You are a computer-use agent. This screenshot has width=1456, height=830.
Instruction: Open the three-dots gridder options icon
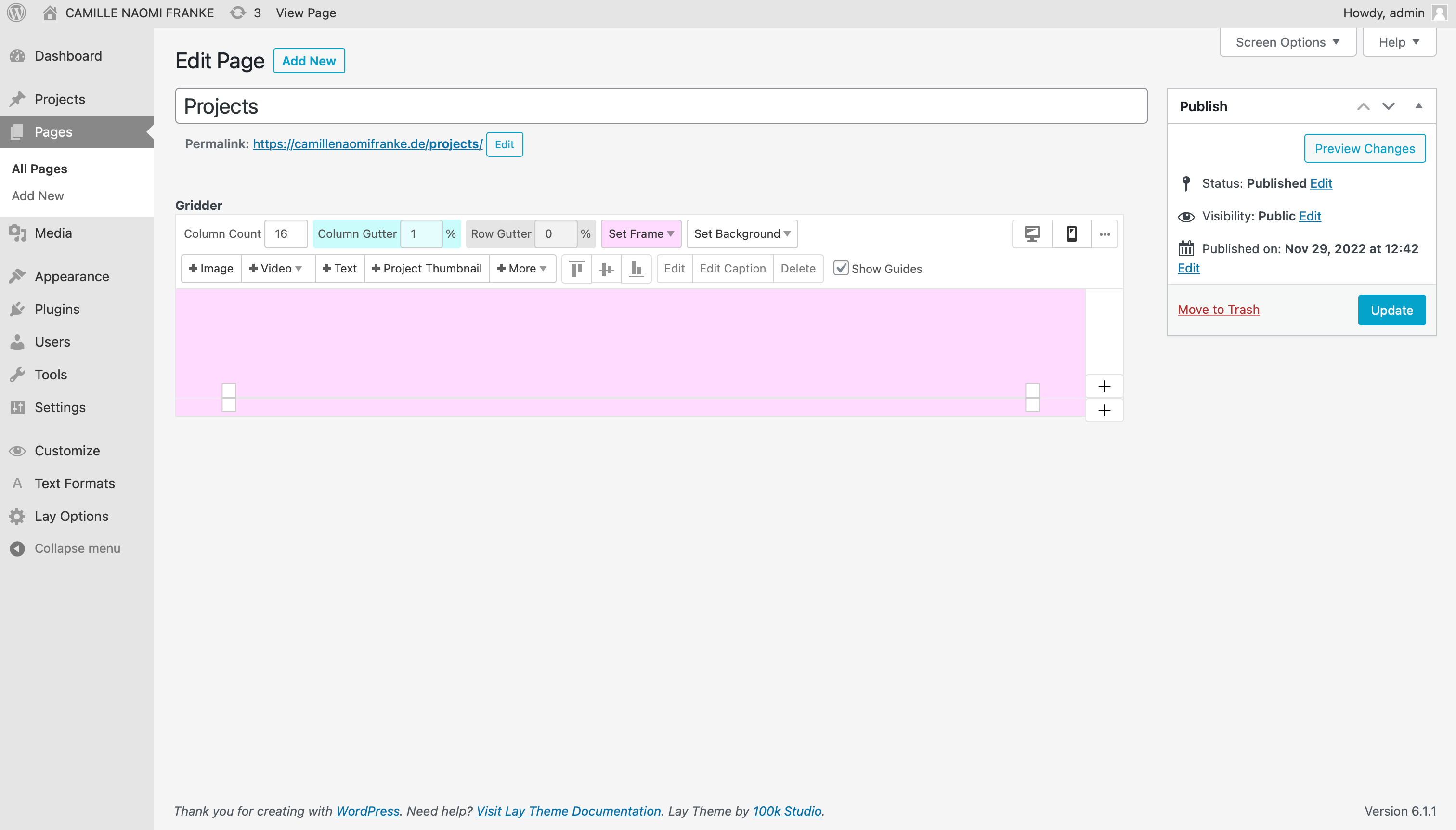(x=1104, y=233)
